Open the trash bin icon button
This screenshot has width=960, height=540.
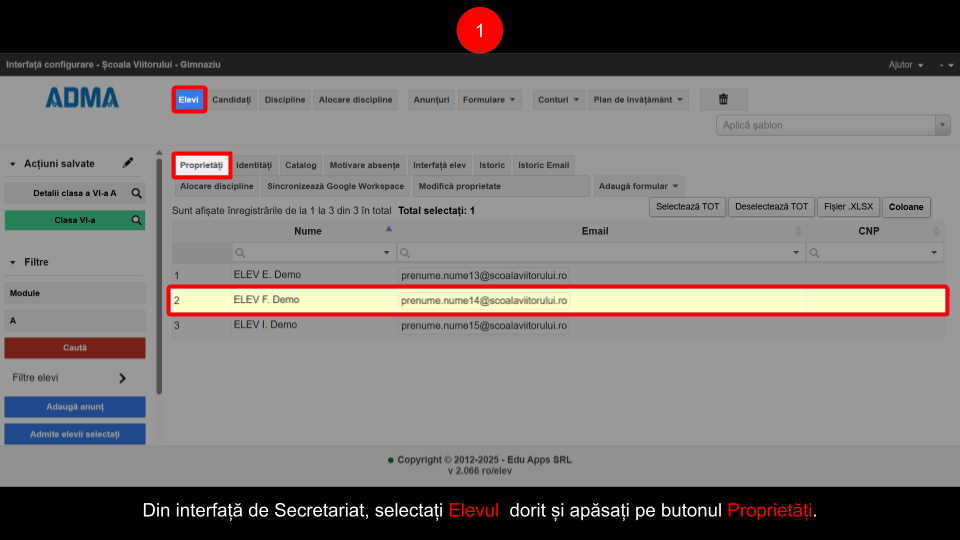click(723, 99)
